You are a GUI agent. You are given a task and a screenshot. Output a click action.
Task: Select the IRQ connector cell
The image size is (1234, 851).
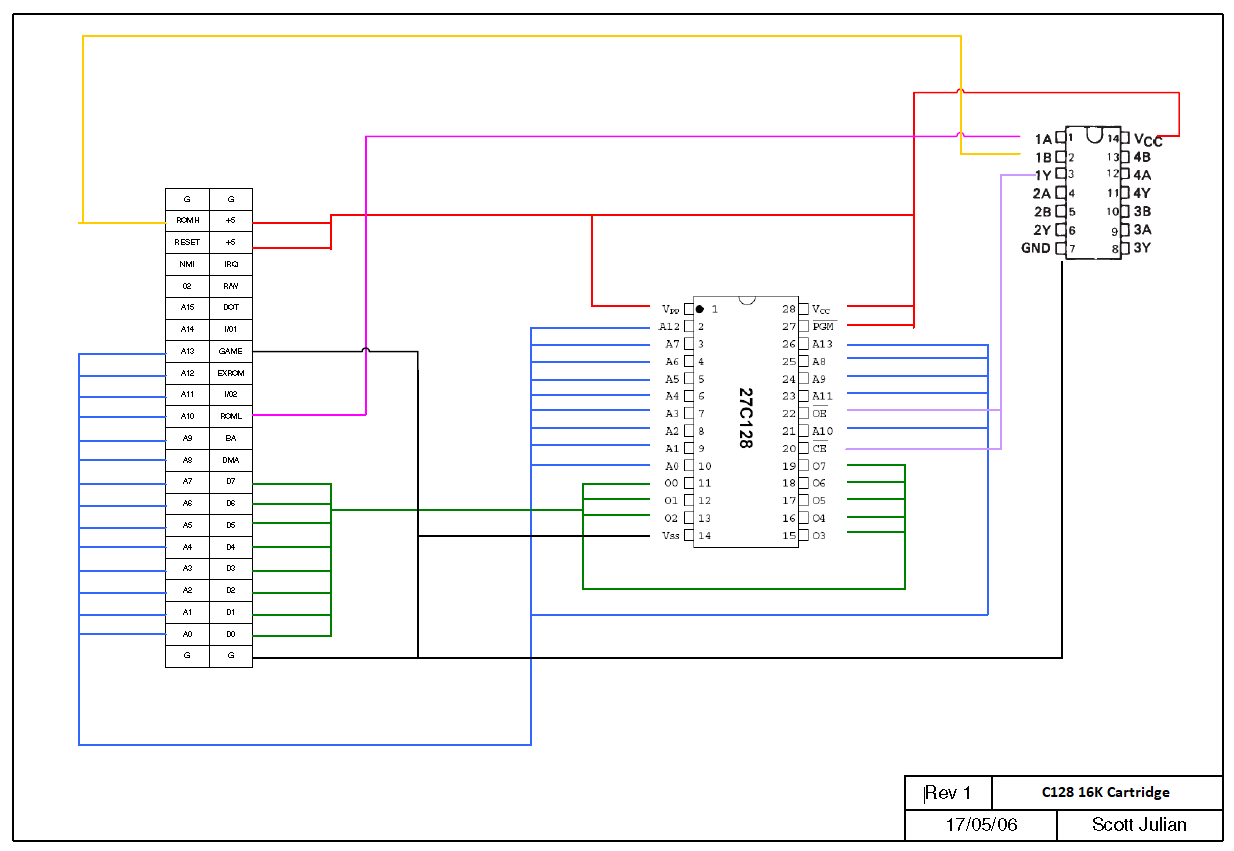pos(231,265)
